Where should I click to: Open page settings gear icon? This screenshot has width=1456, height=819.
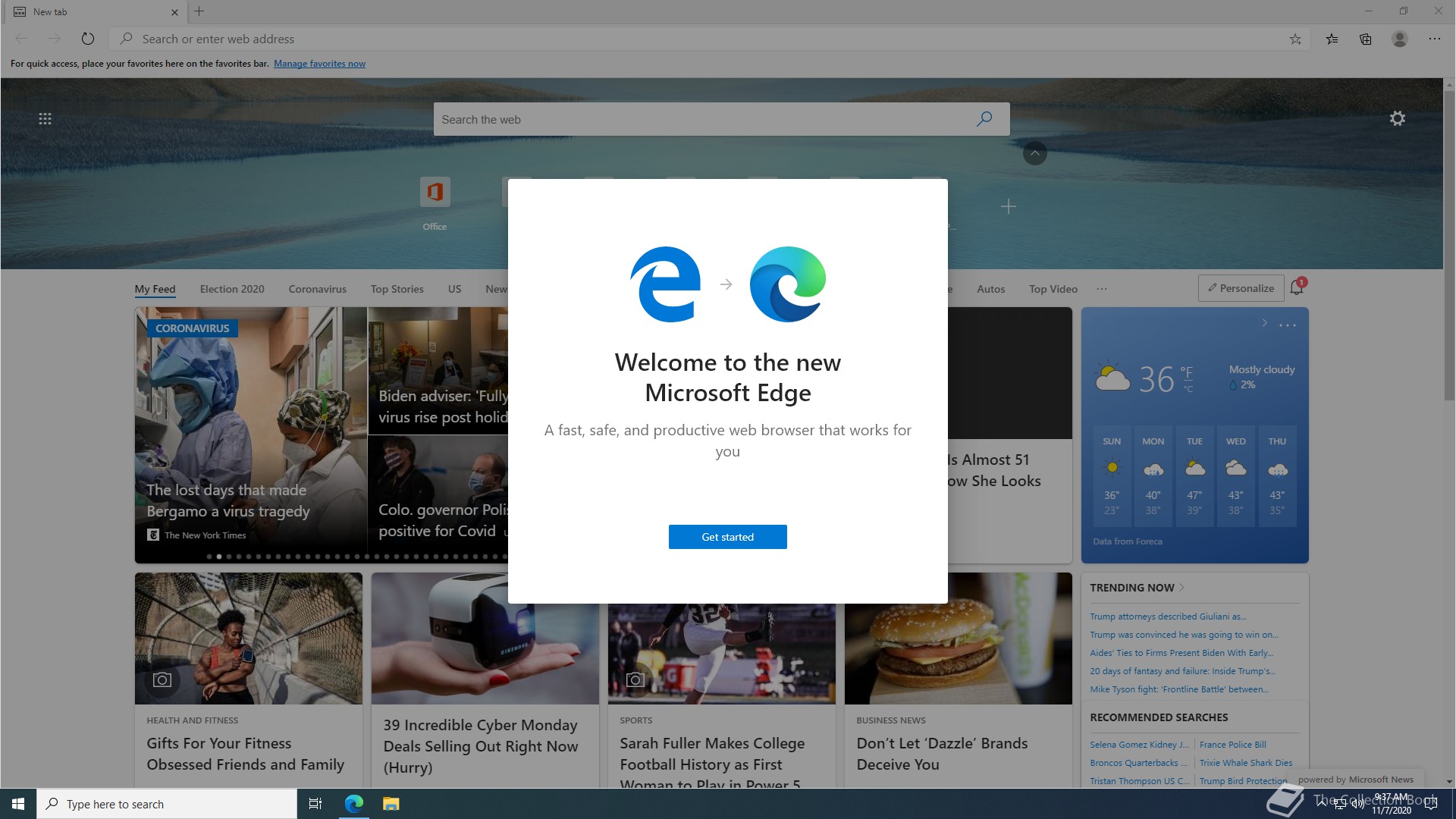click(x=1397, y=118)
